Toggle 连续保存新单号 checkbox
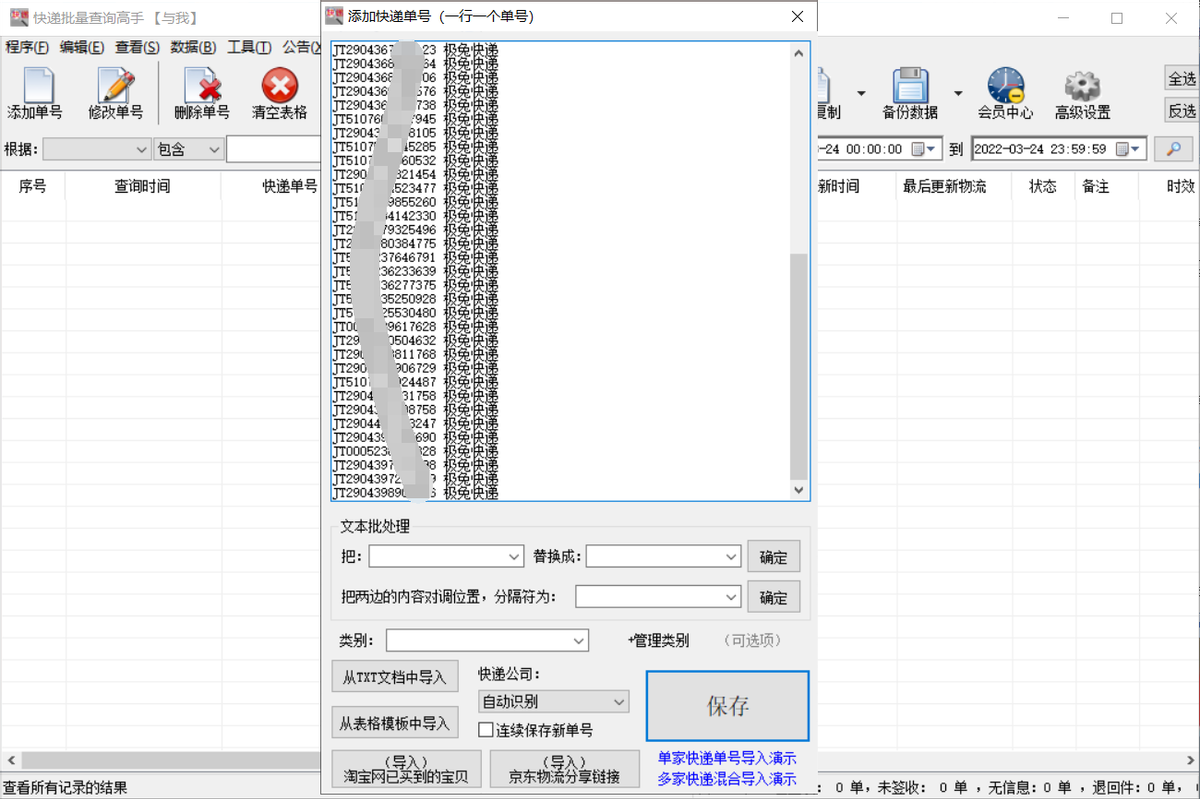The image size is (1200, 799). (x=486, y=730)
